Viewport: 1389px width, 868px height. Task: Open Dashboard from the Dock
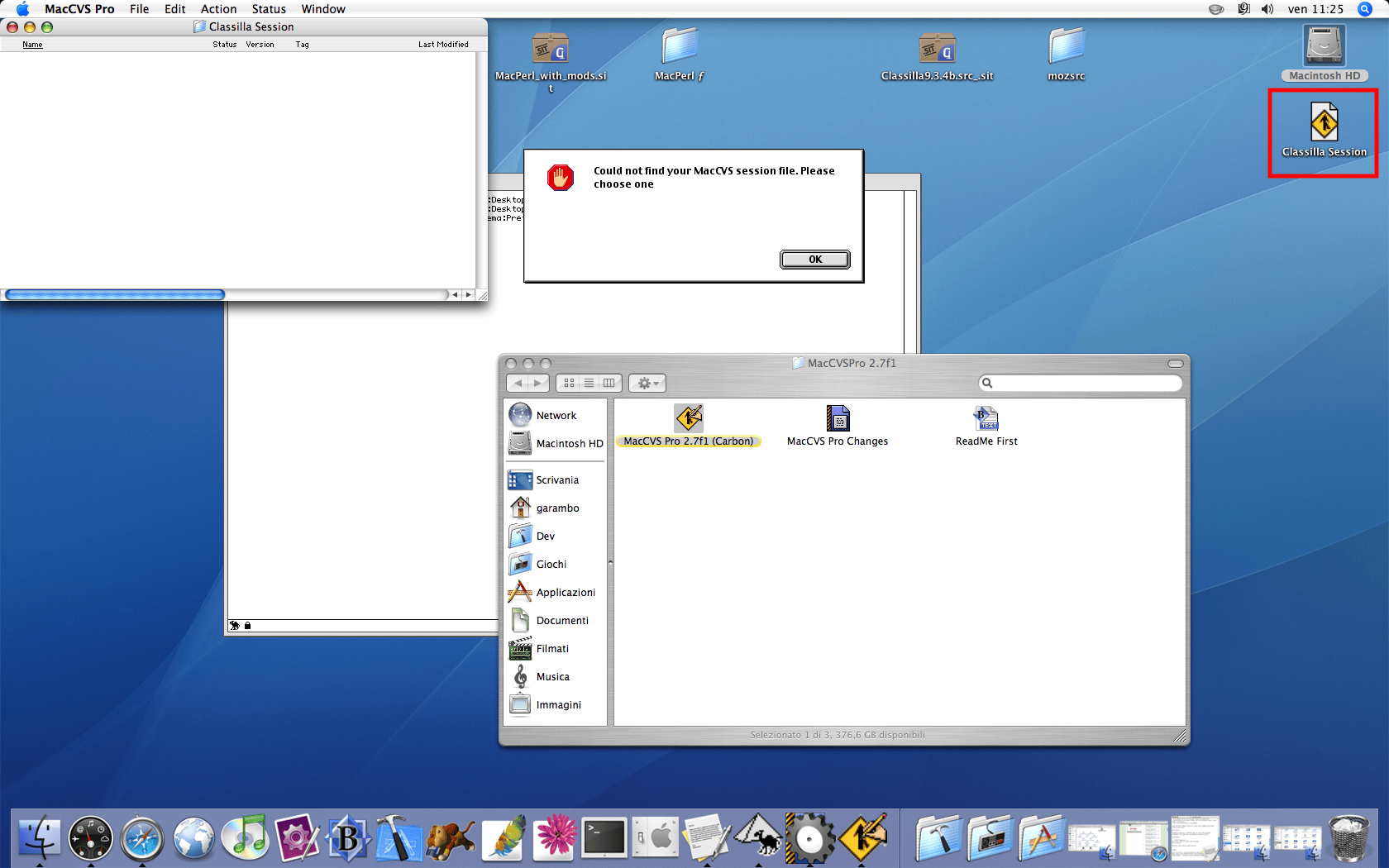coord(90,838)
